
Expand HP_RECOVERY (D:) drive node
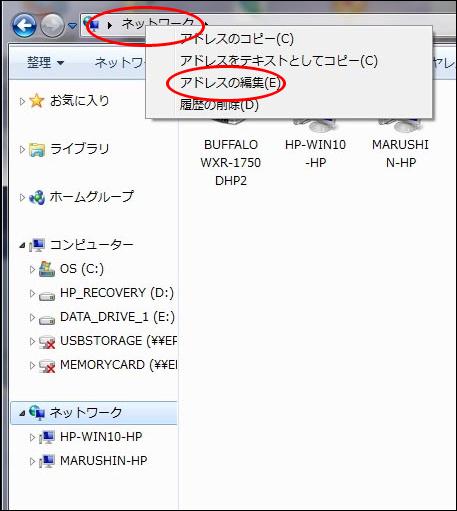(32, 293)
